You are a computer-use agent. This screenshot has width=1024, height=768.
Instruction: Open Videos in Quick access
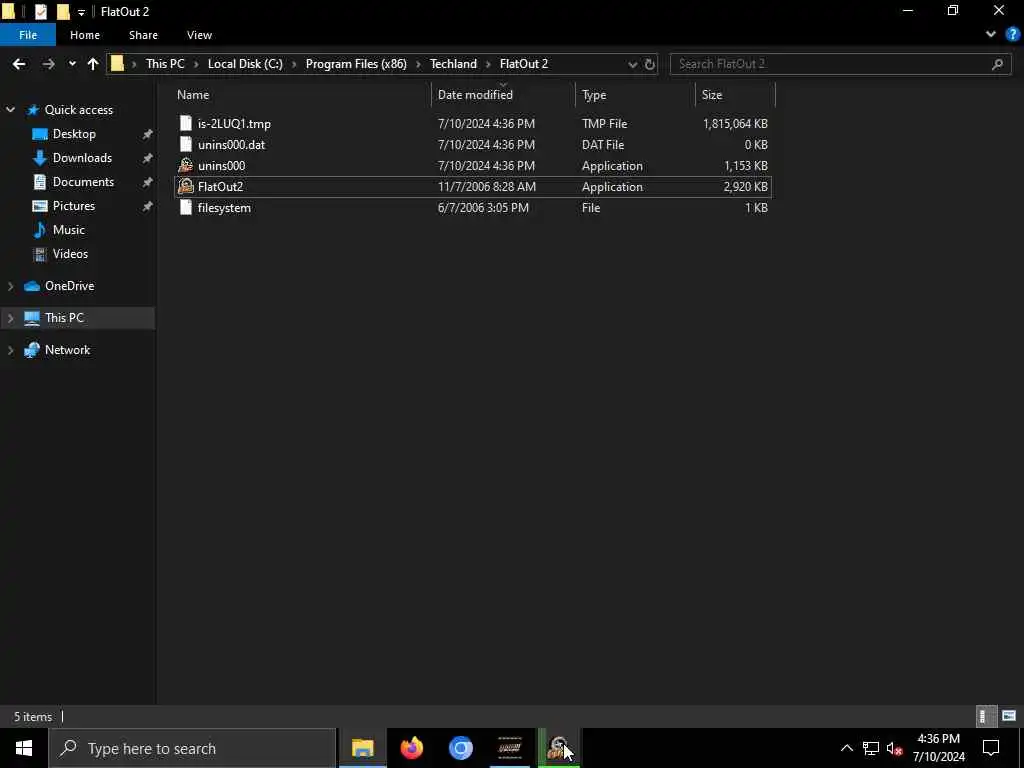(x=70, y=254)
